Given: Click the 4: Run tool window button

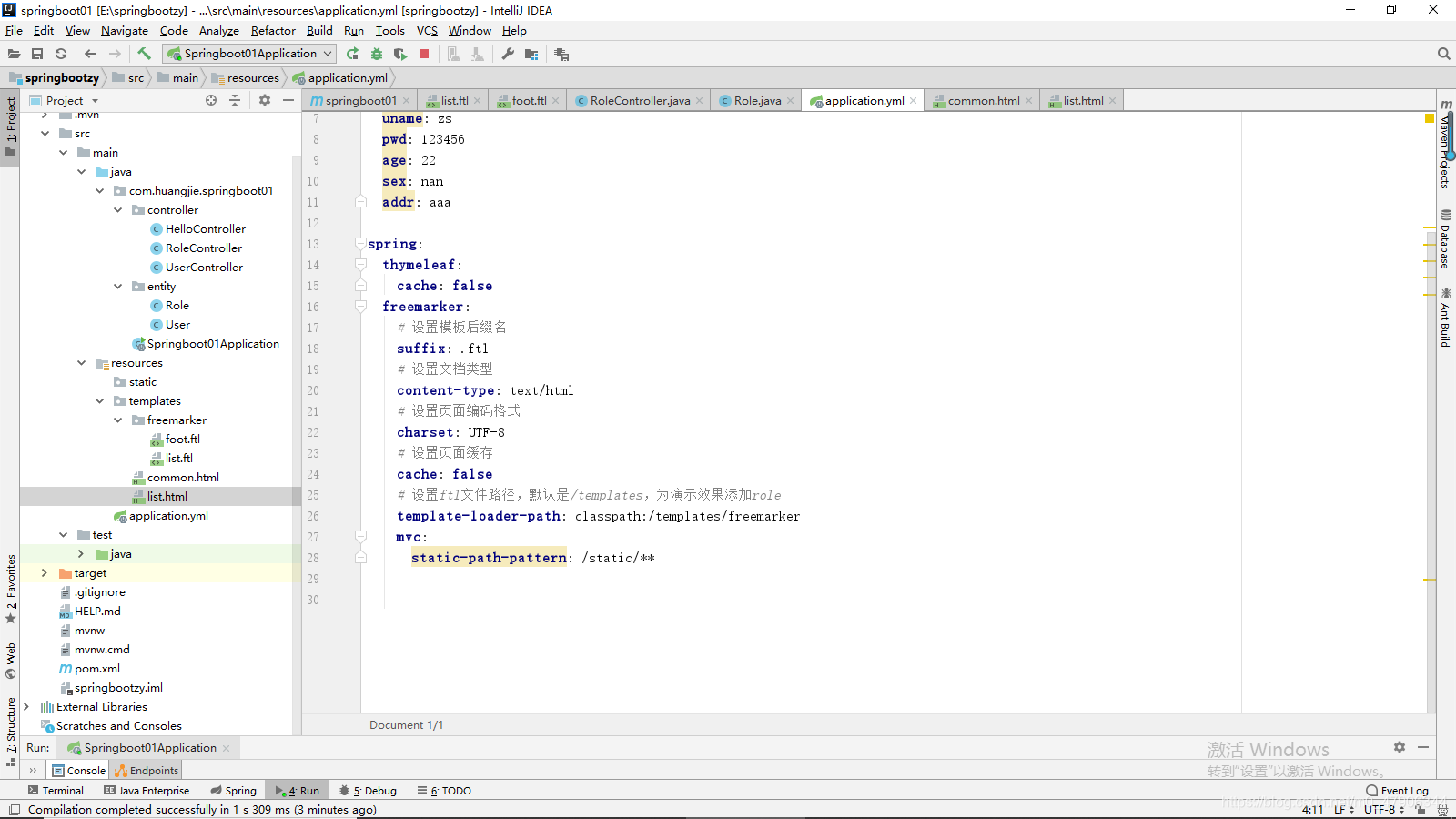Looking at the screenshot, I should click(298, 791).
